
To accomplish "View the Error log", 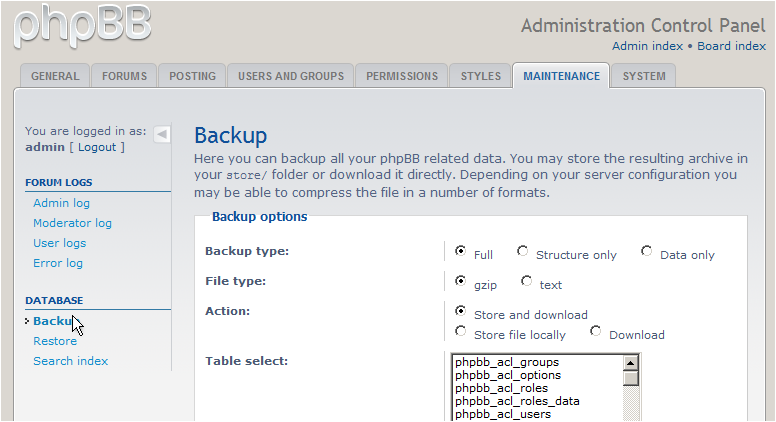I will 58,263.
